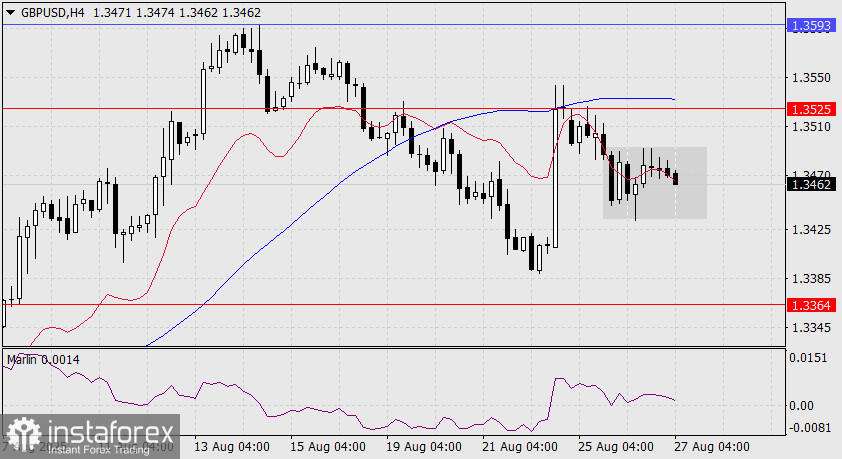Click the 1.3425 price axis value
The image size is (842, 459).
811,230
